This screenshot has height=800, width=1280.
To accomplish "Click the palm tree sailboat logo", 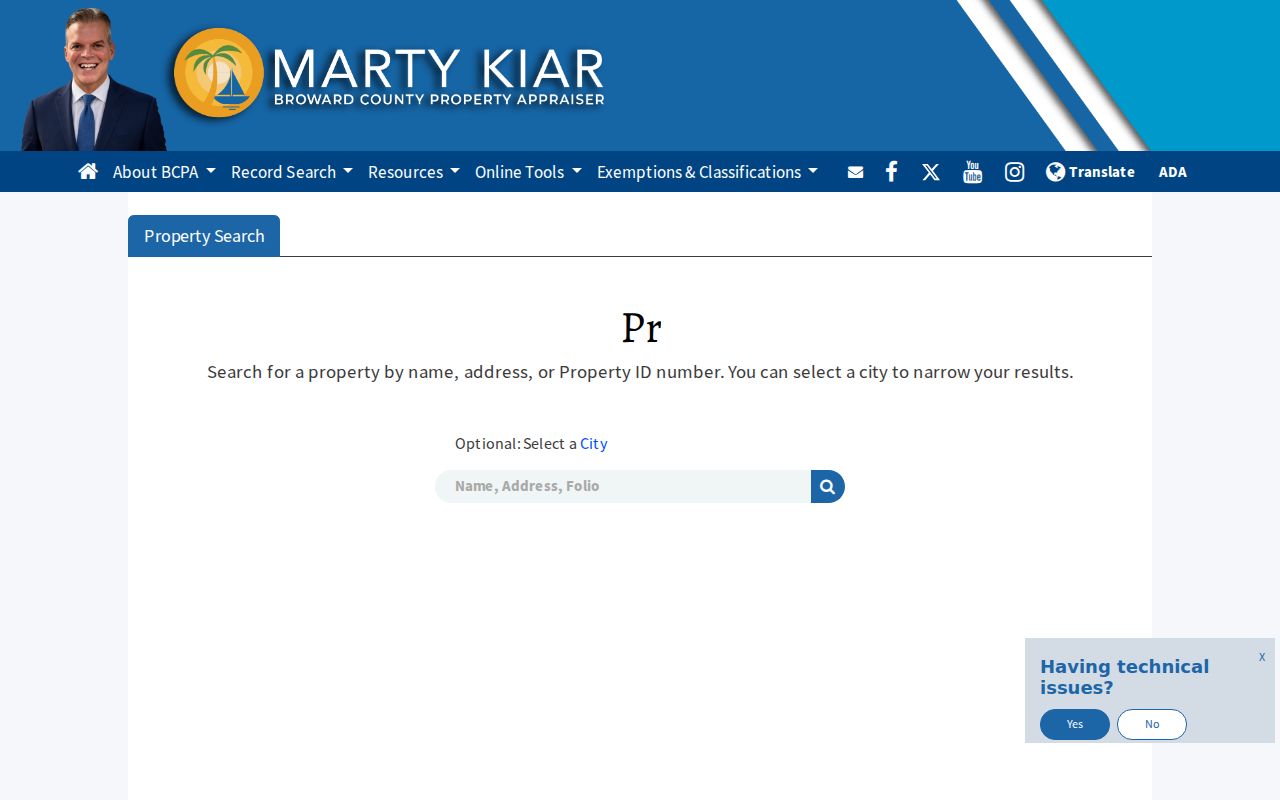I will coord(219,73).
